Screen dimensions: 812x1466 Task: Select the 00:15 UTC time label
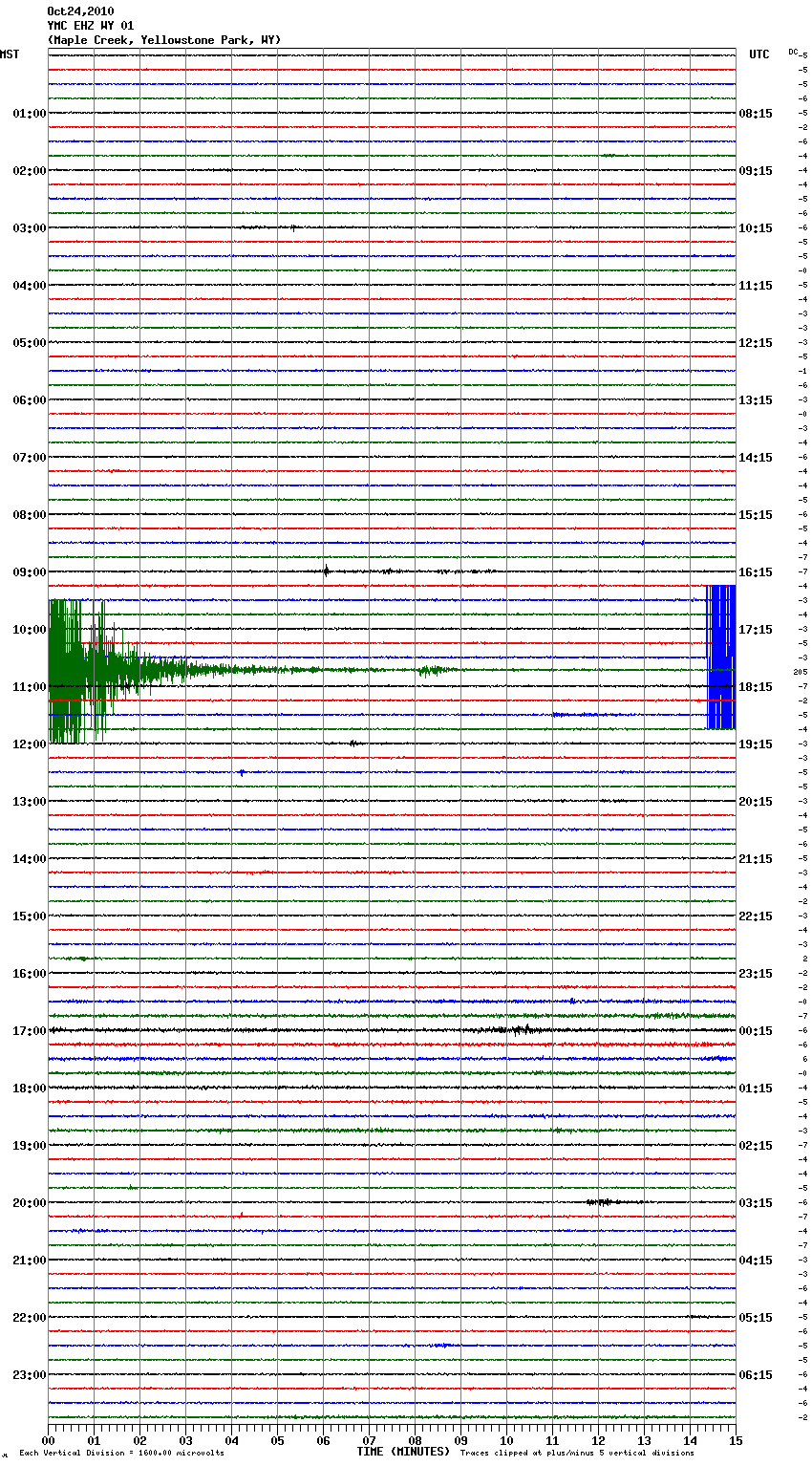click(756, 1031)
